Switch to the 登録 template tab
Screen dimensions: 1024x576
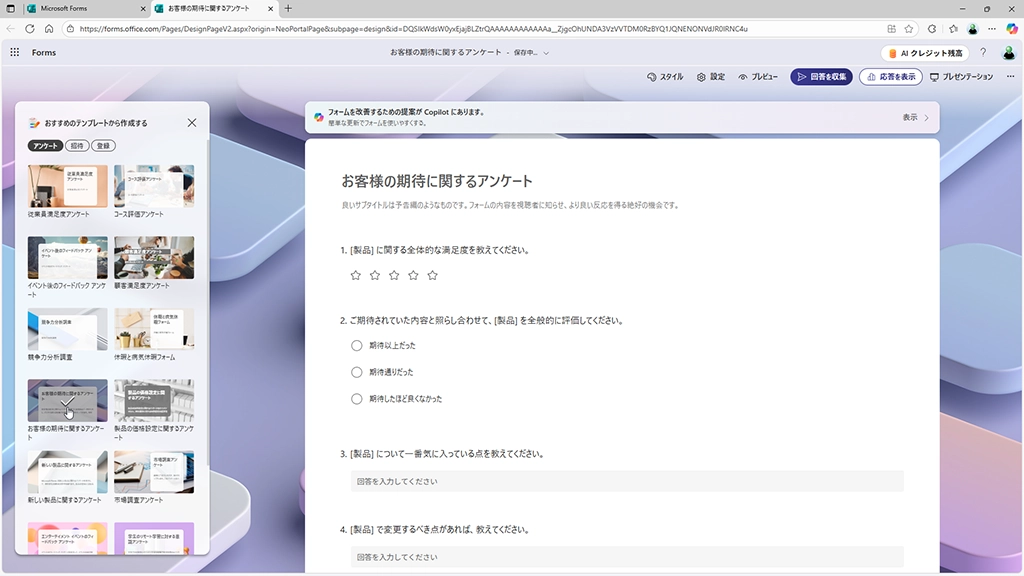(x=104, y=146)
